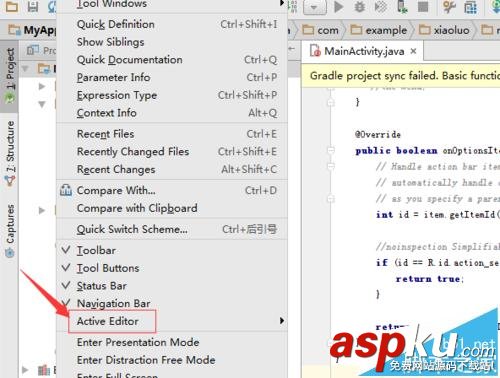Screen dimensions: 500x378
Task: Choose Parameter Info menu item
Action: click(x=172, y=77)
